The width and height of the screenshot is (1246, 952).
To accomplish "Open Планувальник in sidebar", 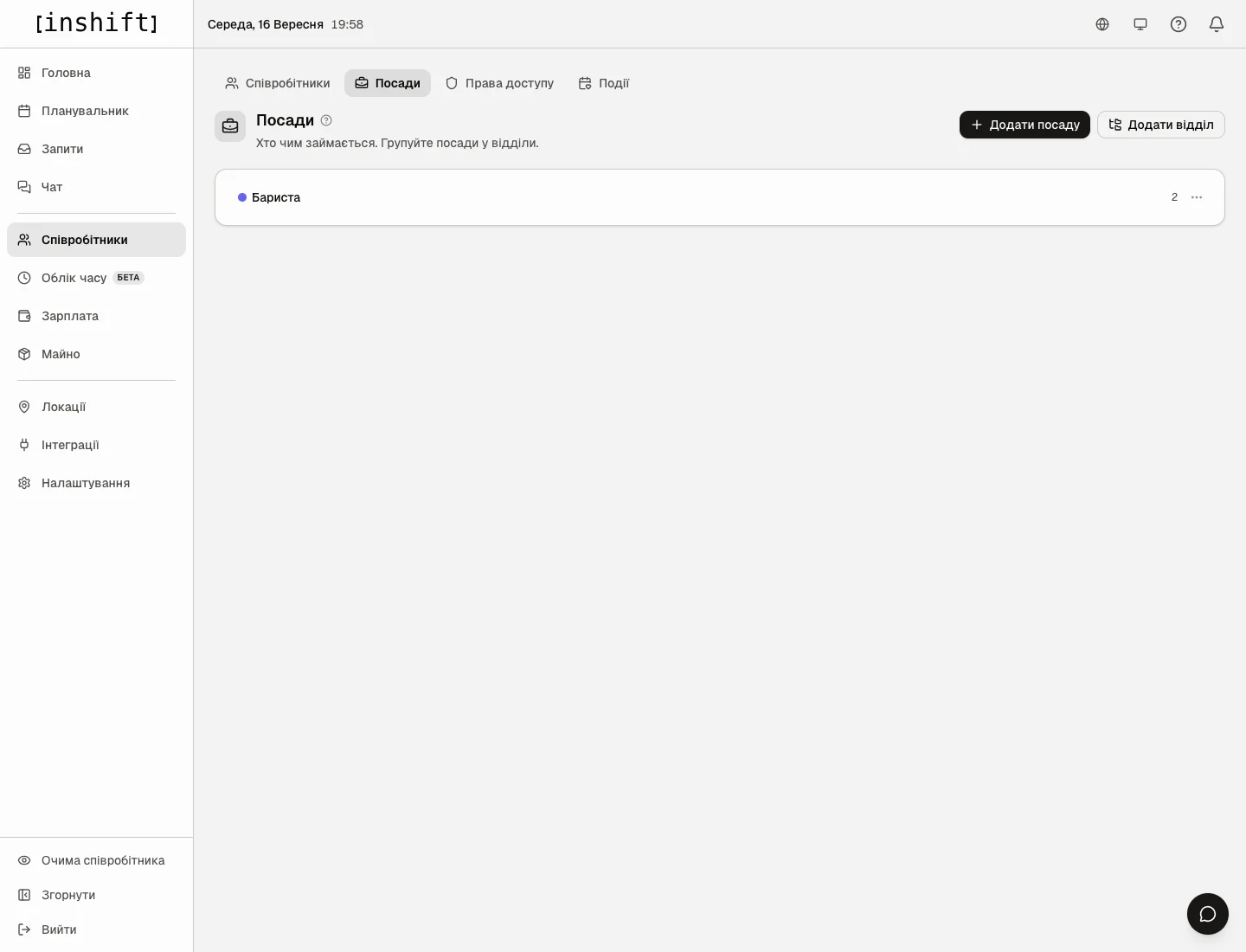I will 96,111.
